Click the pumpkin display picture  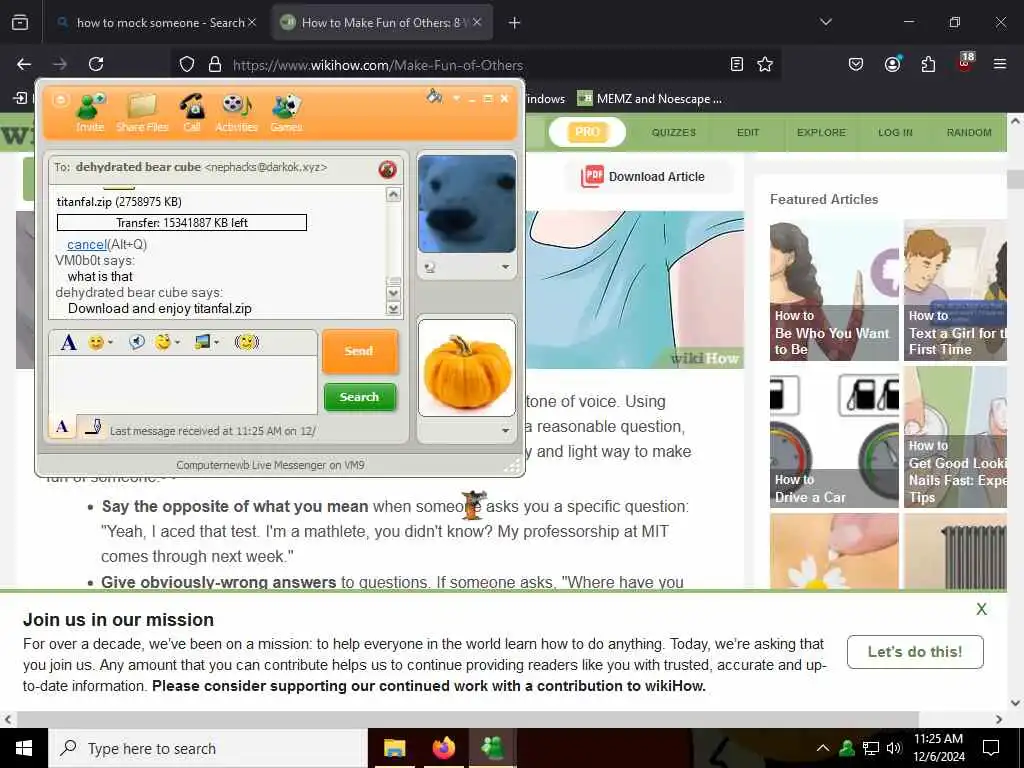(x=467, y=368)
